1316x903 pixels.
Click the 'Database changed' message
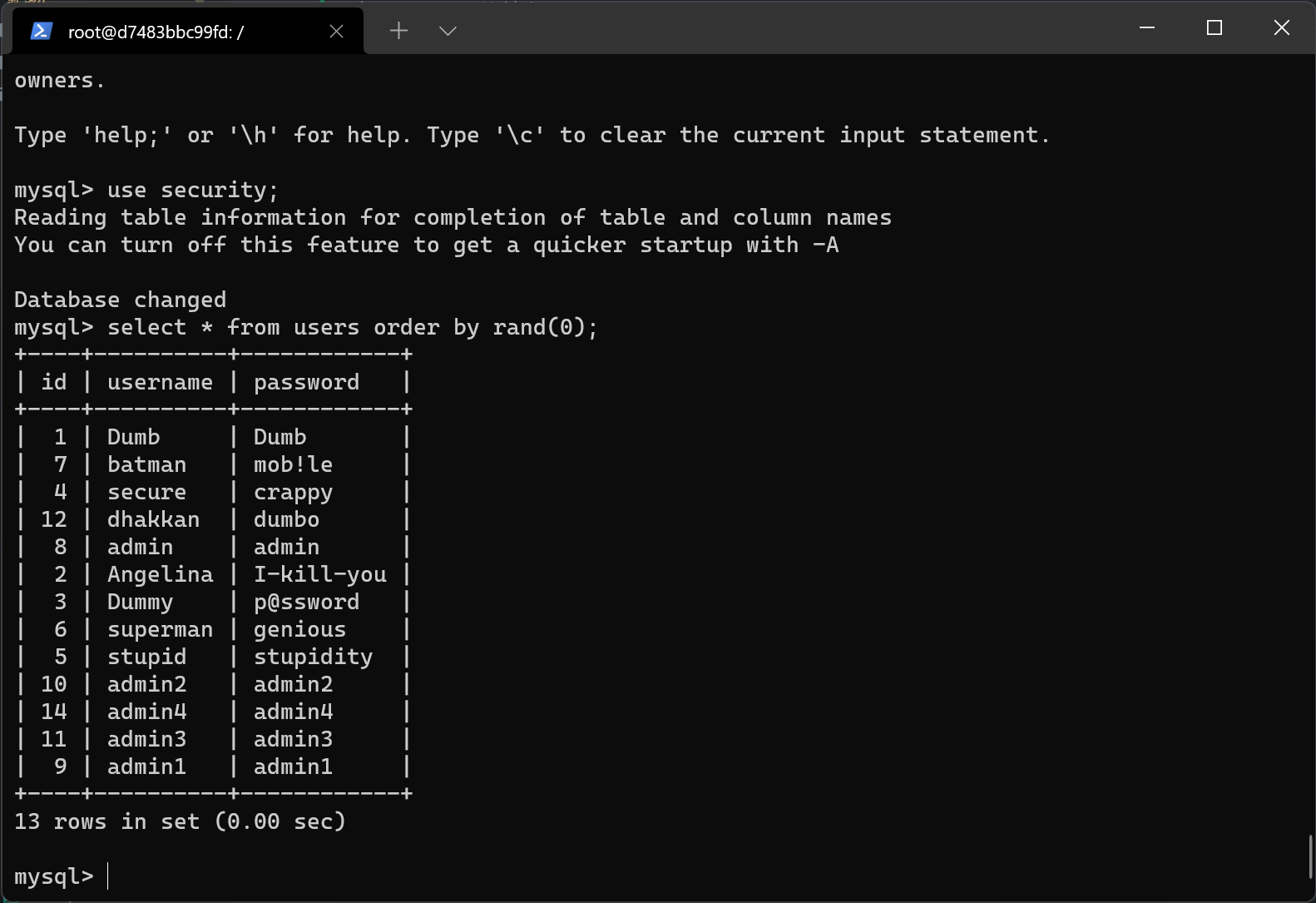click(120, 300)
